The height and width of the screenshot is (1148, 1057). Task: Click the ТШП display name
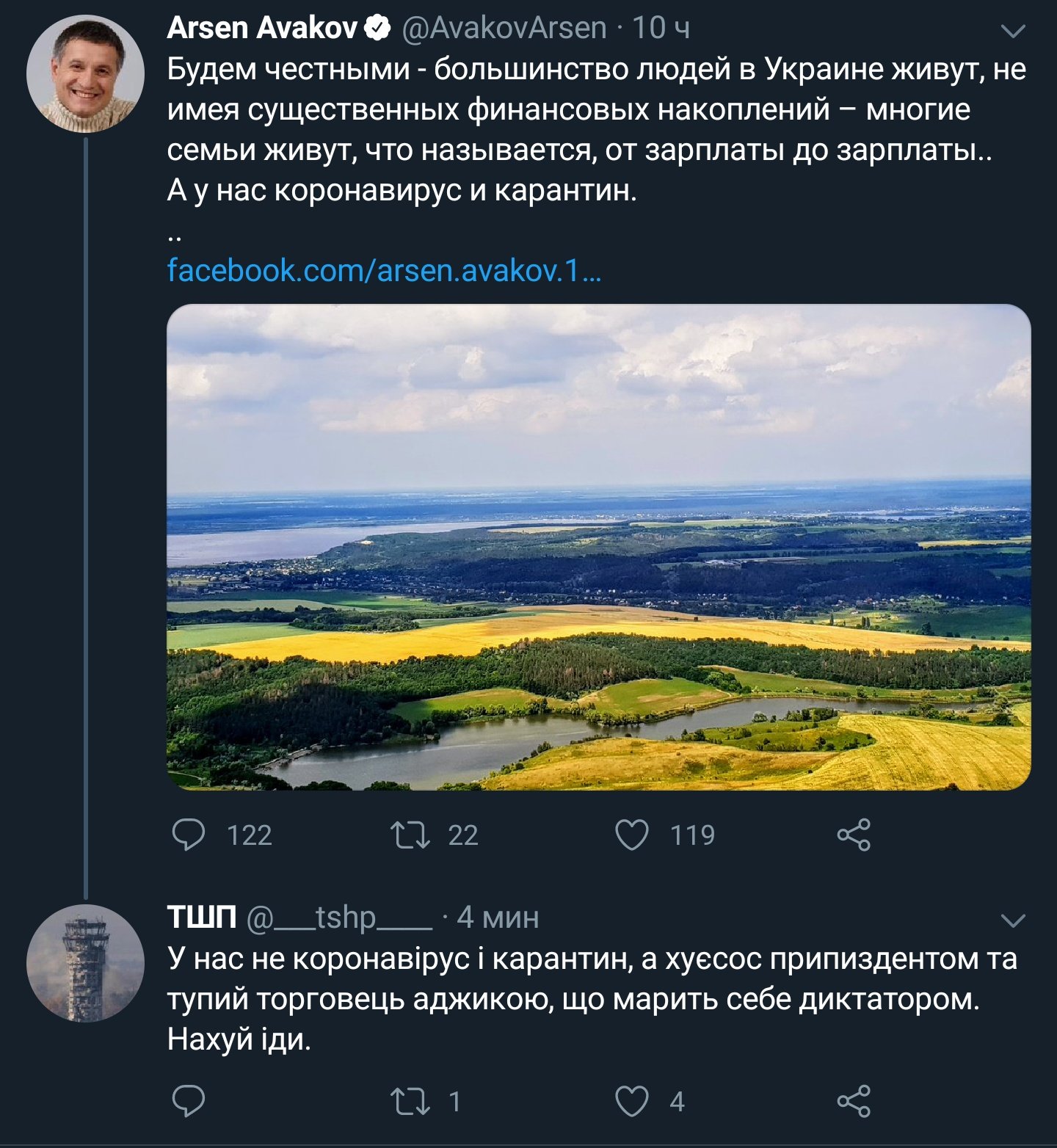tap(202, 918)
